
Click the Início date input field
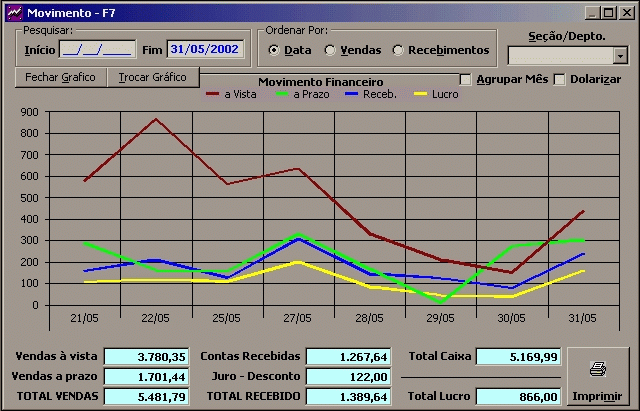[97, 49]
